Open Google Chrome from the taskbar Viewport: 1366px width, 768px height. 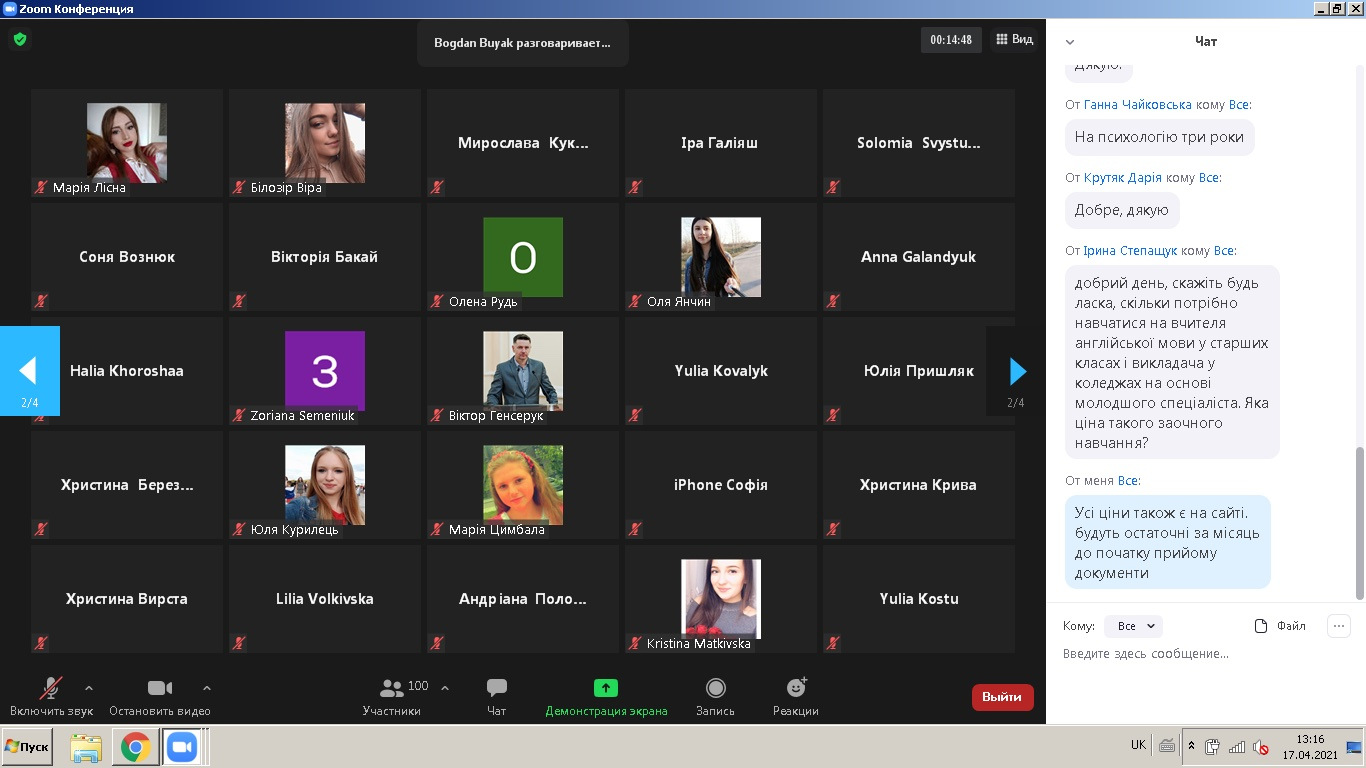point(136,747)
